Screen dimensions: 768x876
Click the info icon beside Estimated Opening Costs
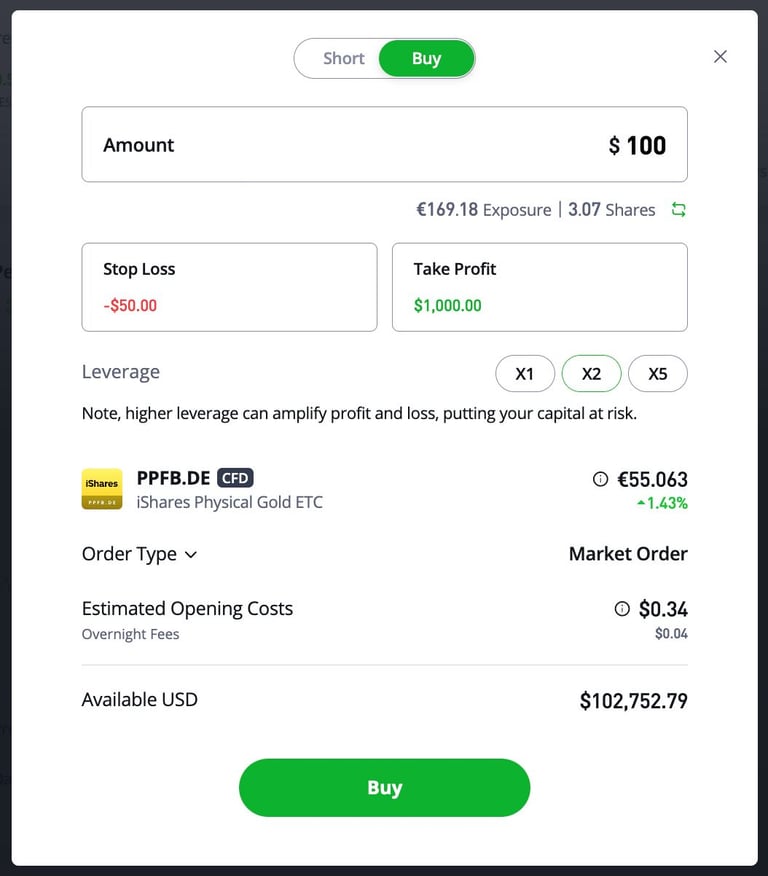coord(622,609)
